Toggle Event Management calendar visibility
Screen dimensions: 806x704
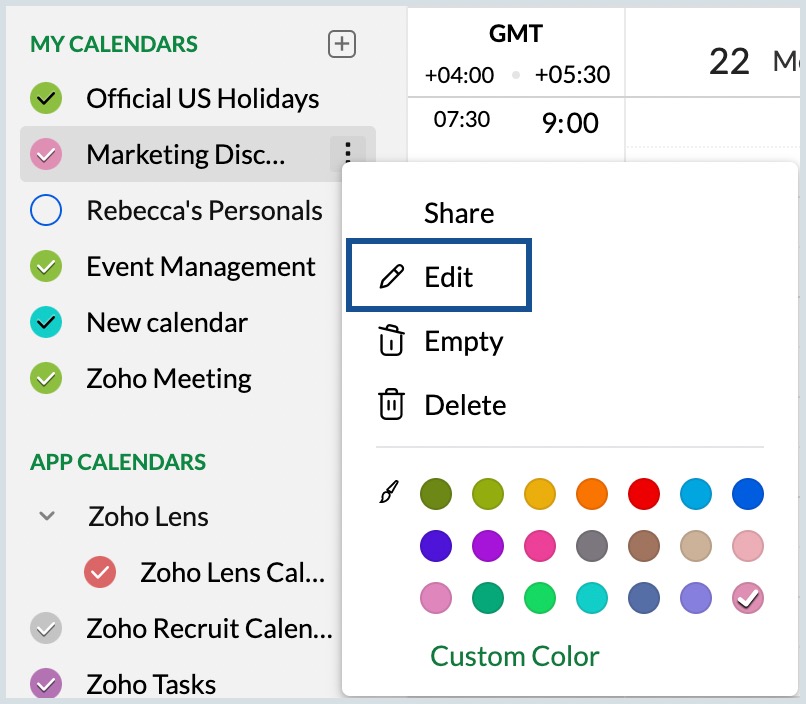click(47, 267)
